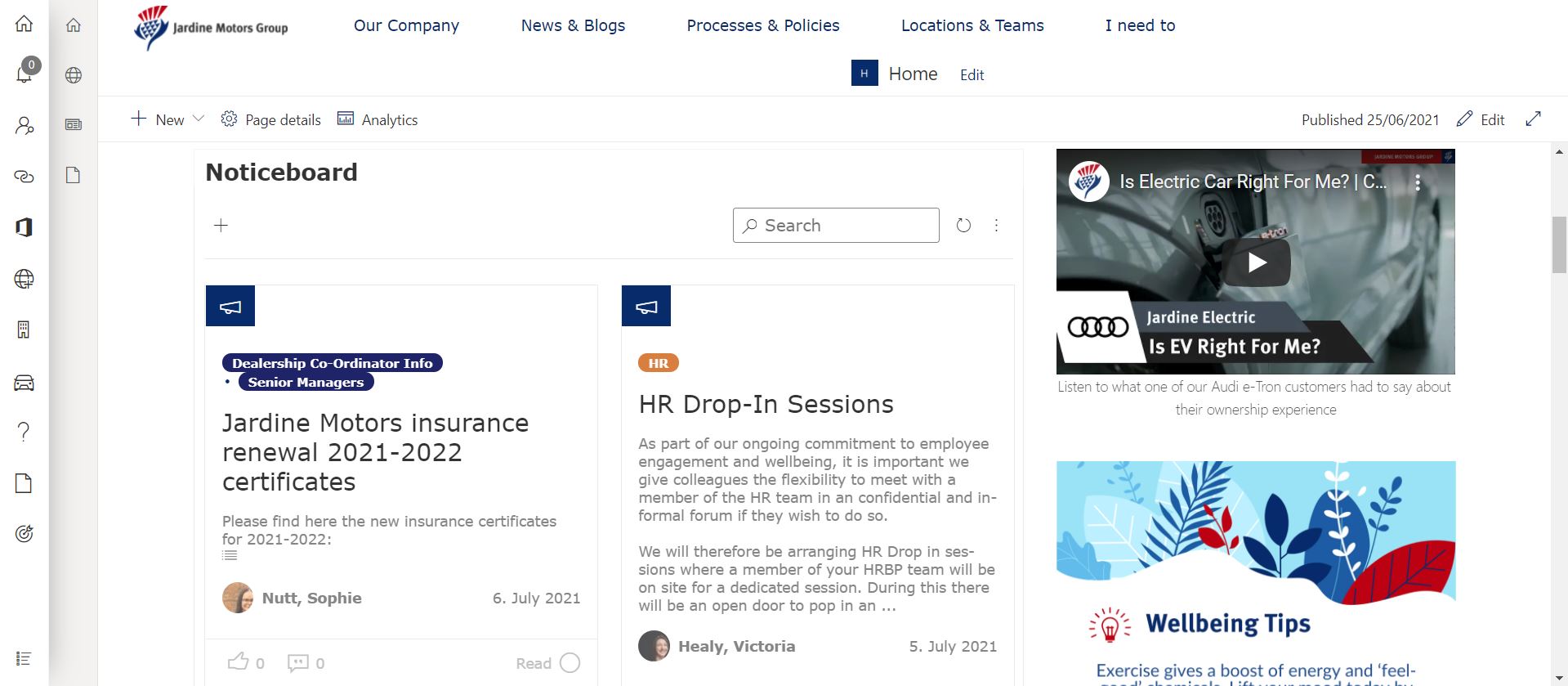
Task: Click the scrollbar up arrow
Action: point(1560,151)
